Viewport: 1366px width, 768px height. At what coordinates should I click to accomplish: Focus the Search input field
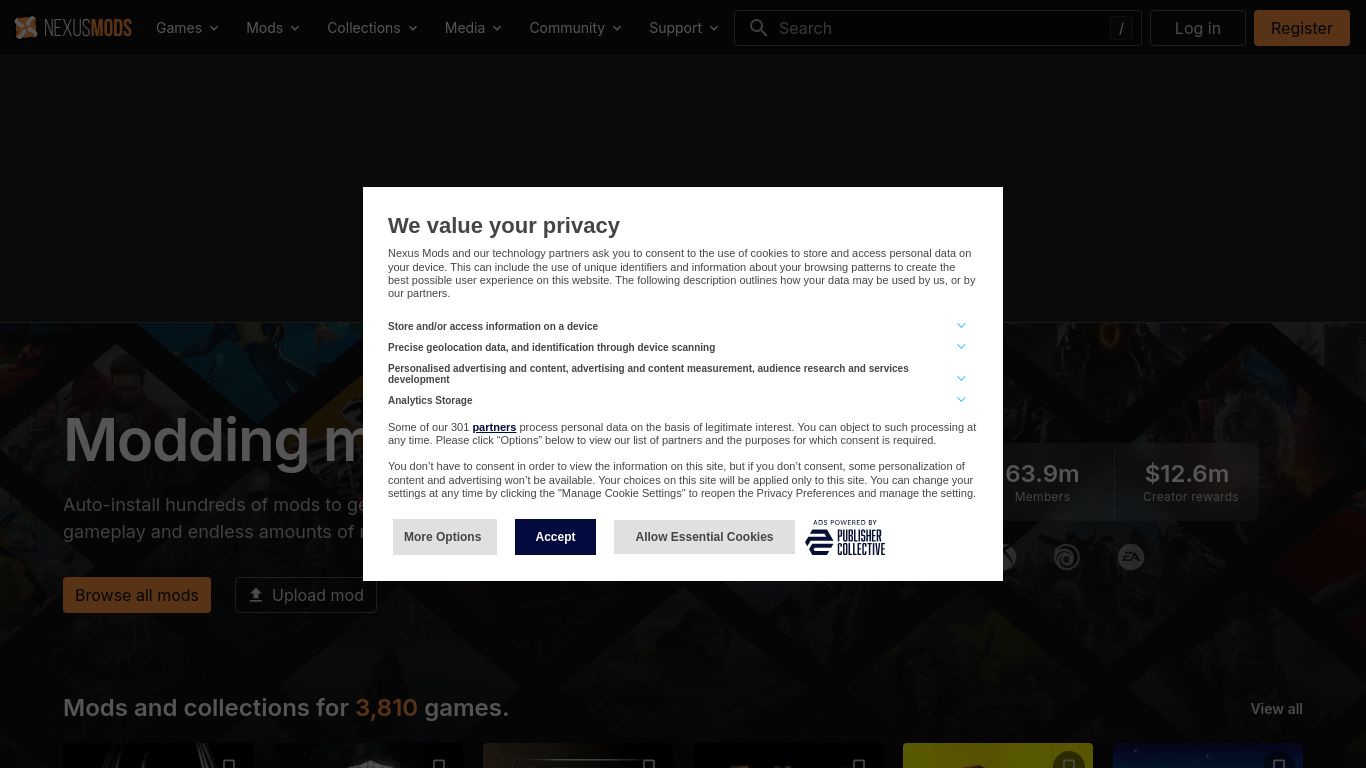click(940, 28)
